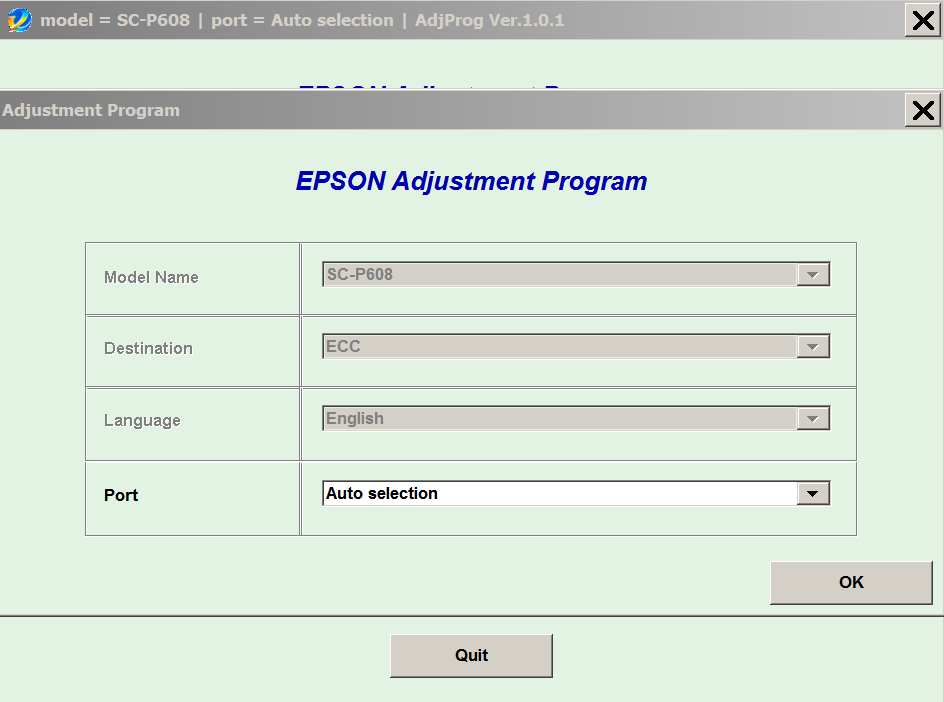Expand the Model Name dropdown arrow
This screenshot has width=944, height=702.
(813, 275)
